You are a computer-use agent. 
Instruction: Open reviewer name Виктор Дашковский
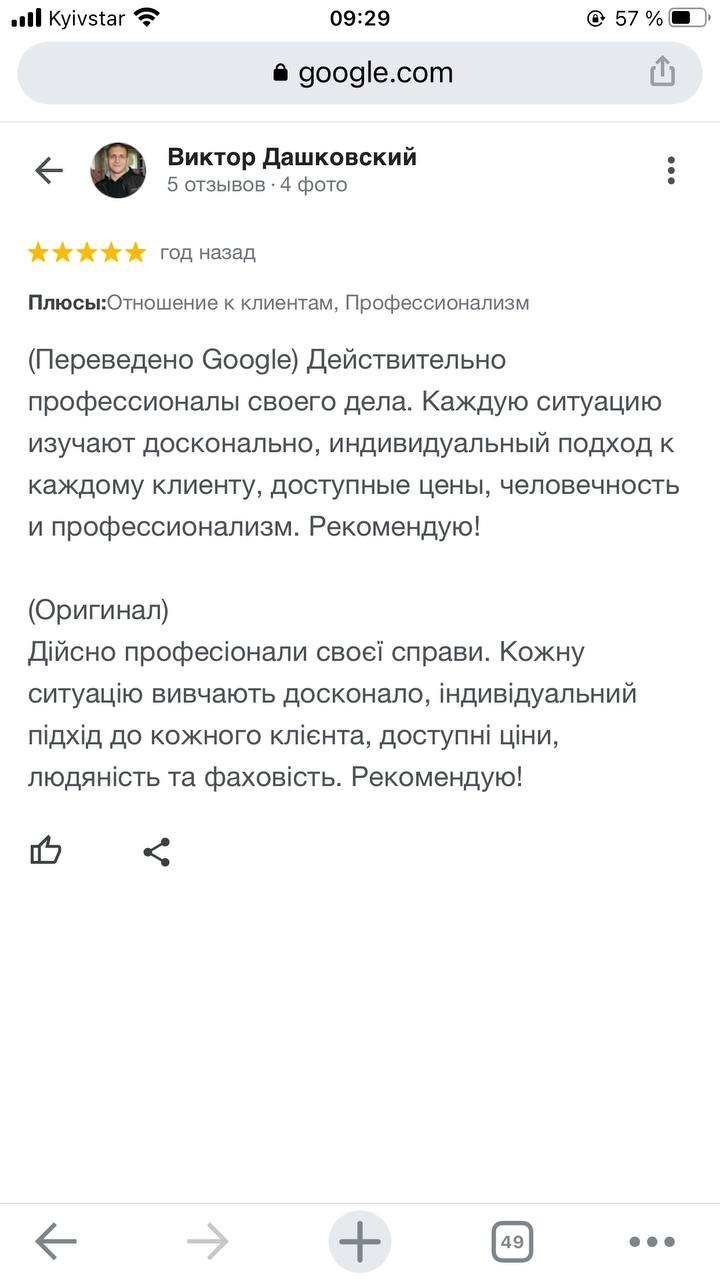point(292,157)
